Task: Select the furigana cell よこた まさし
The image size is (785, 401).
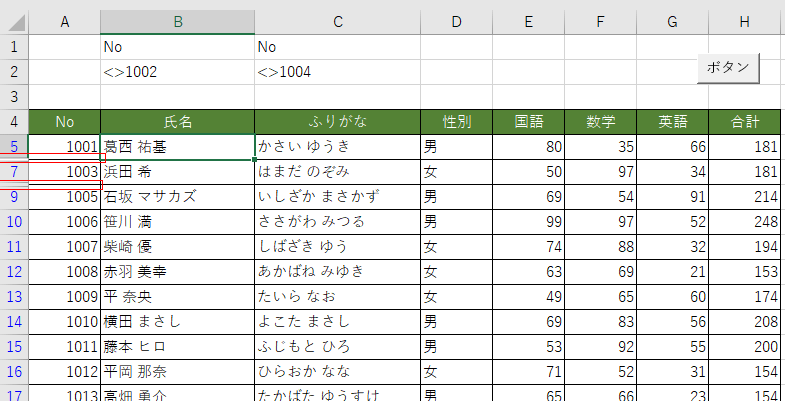Action: (x=337, y=322)
